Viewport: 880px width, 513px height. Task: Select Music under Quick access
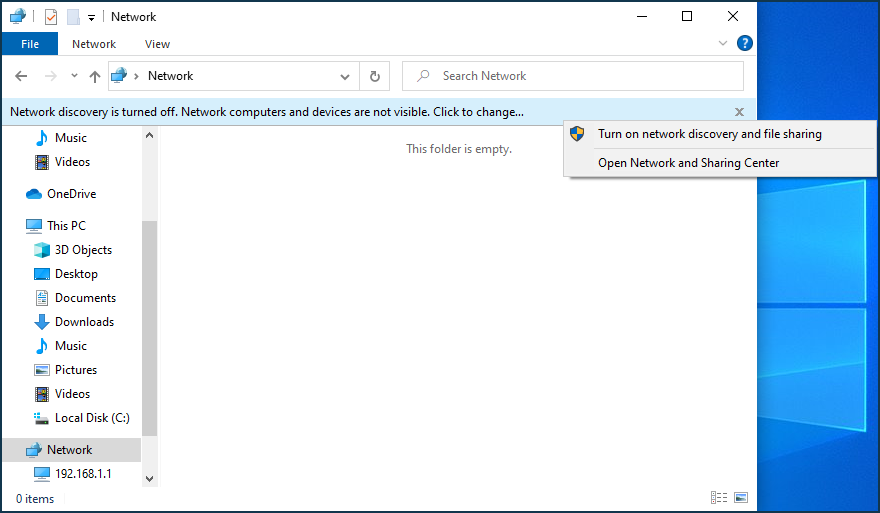tap(70, 138)
